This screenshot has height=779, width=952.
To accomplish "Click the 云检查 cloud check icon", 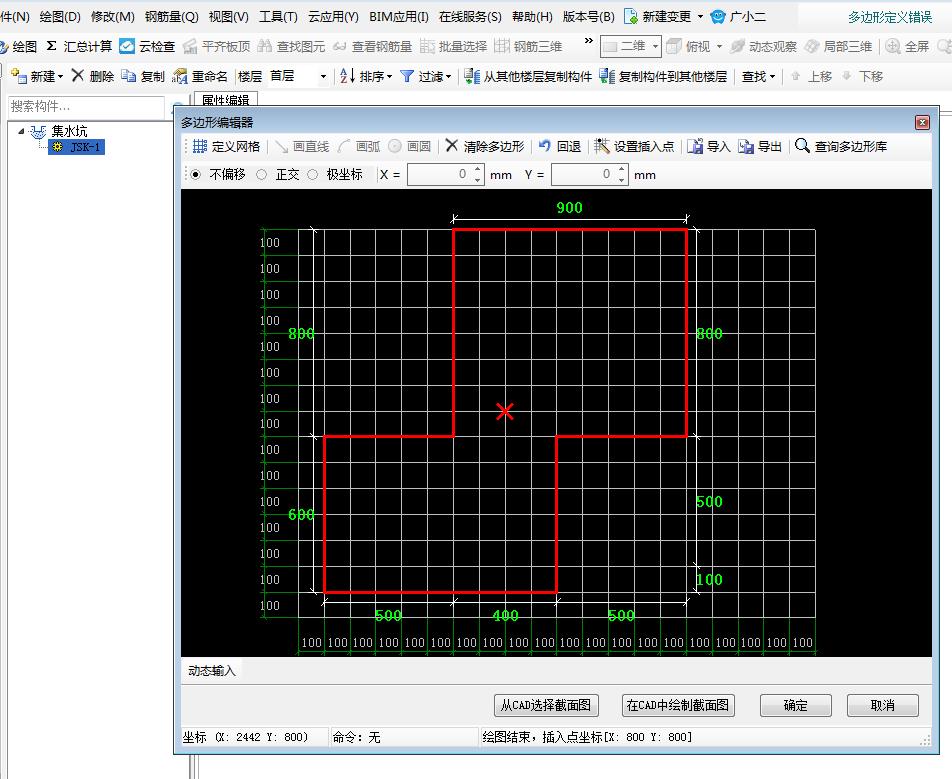I will pos(127,46).
